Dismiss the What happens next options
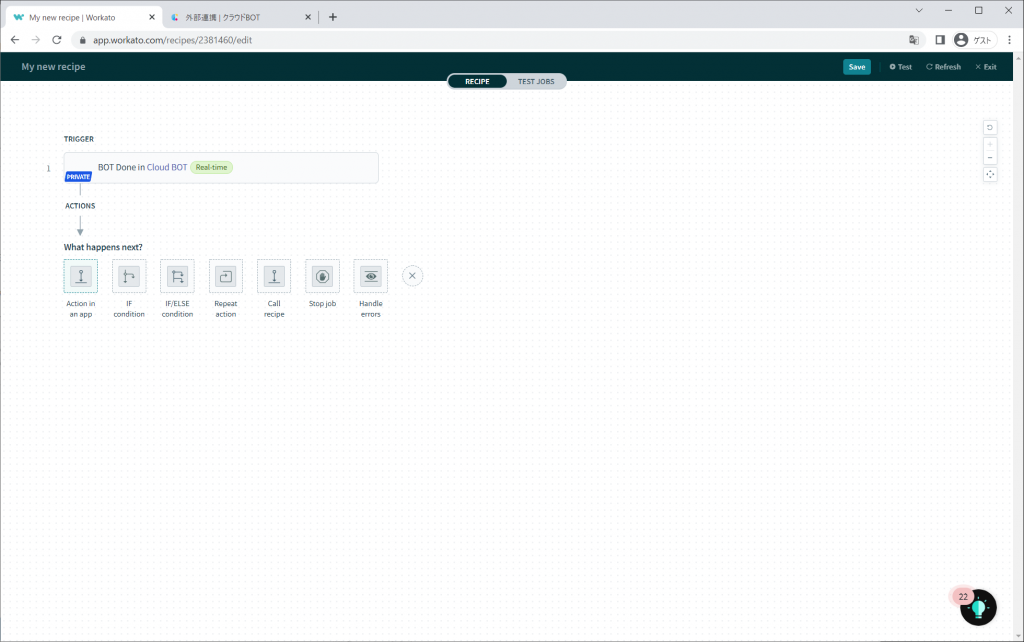 [x=412, y=276]
